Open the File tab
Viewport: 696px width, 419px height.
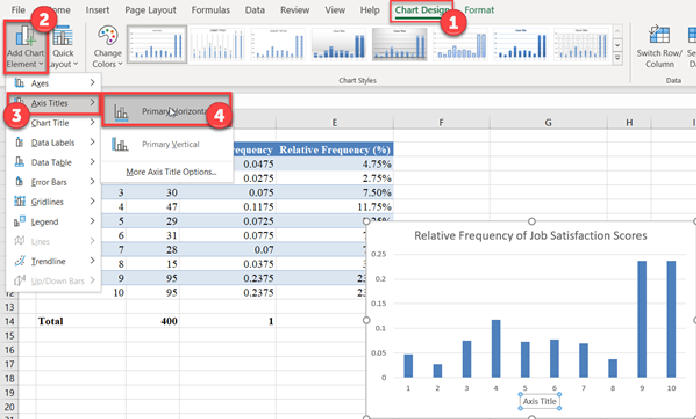click(x=18, y=10)
